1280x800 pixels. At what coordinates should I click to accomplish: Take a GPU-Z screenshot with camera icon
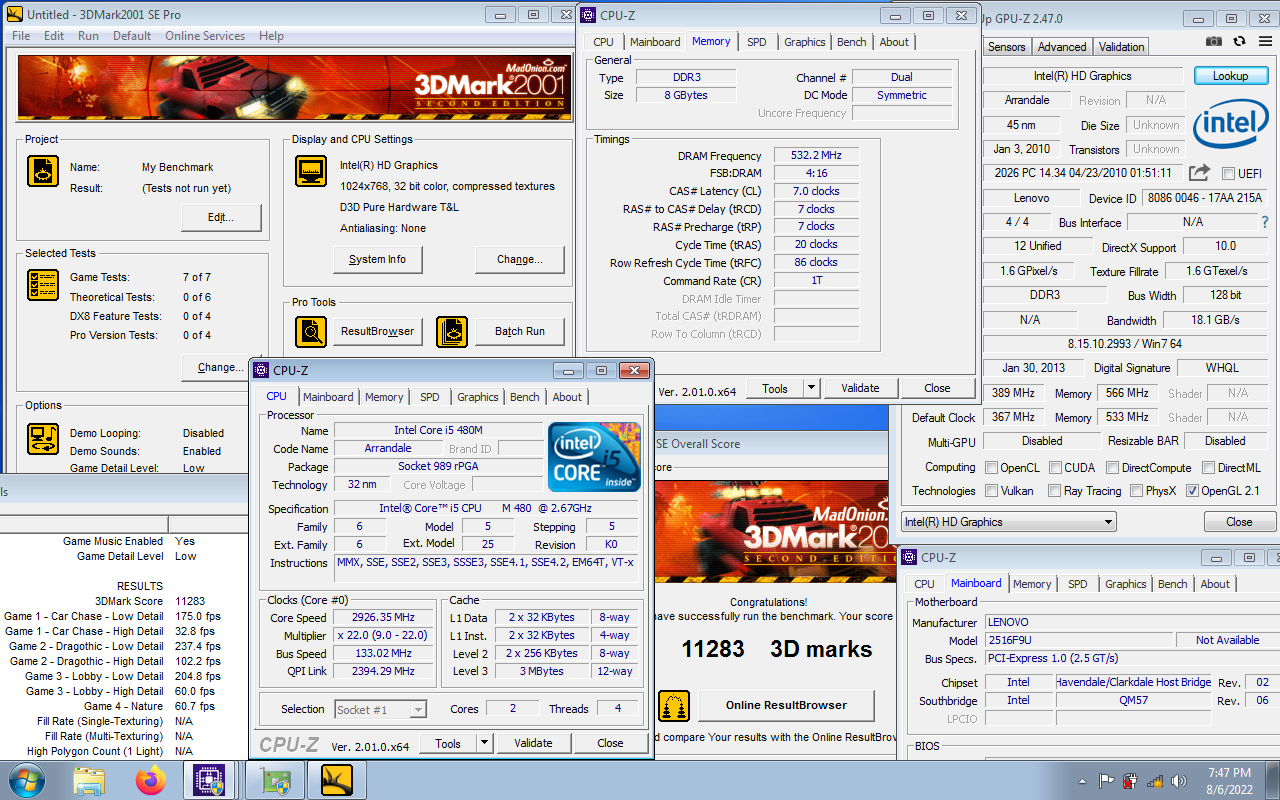pyautogui.click(x=1213, y=41)
